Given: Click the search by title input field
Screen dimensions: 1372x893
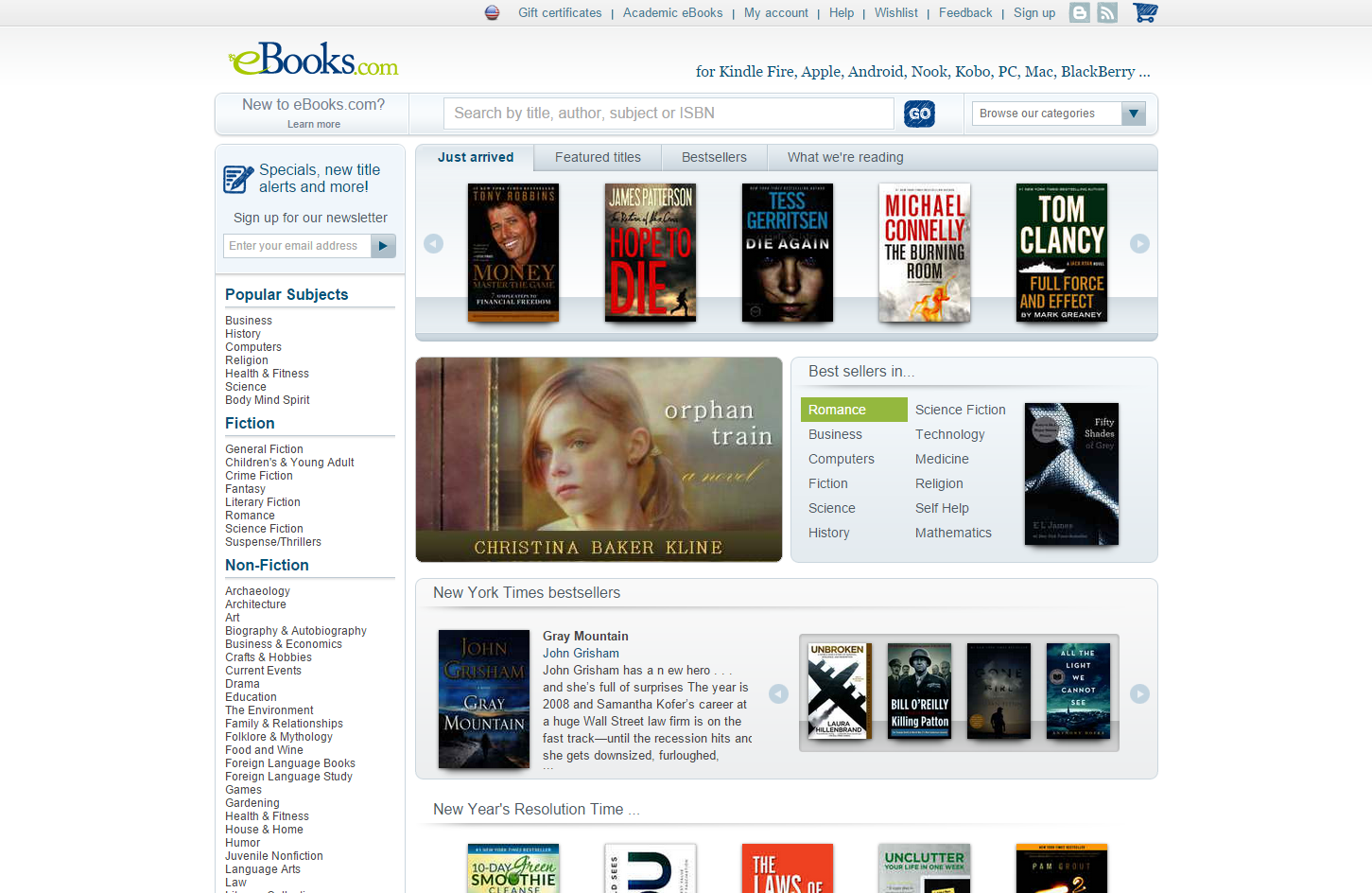Looking at the screenshot, I should point(669,113).
